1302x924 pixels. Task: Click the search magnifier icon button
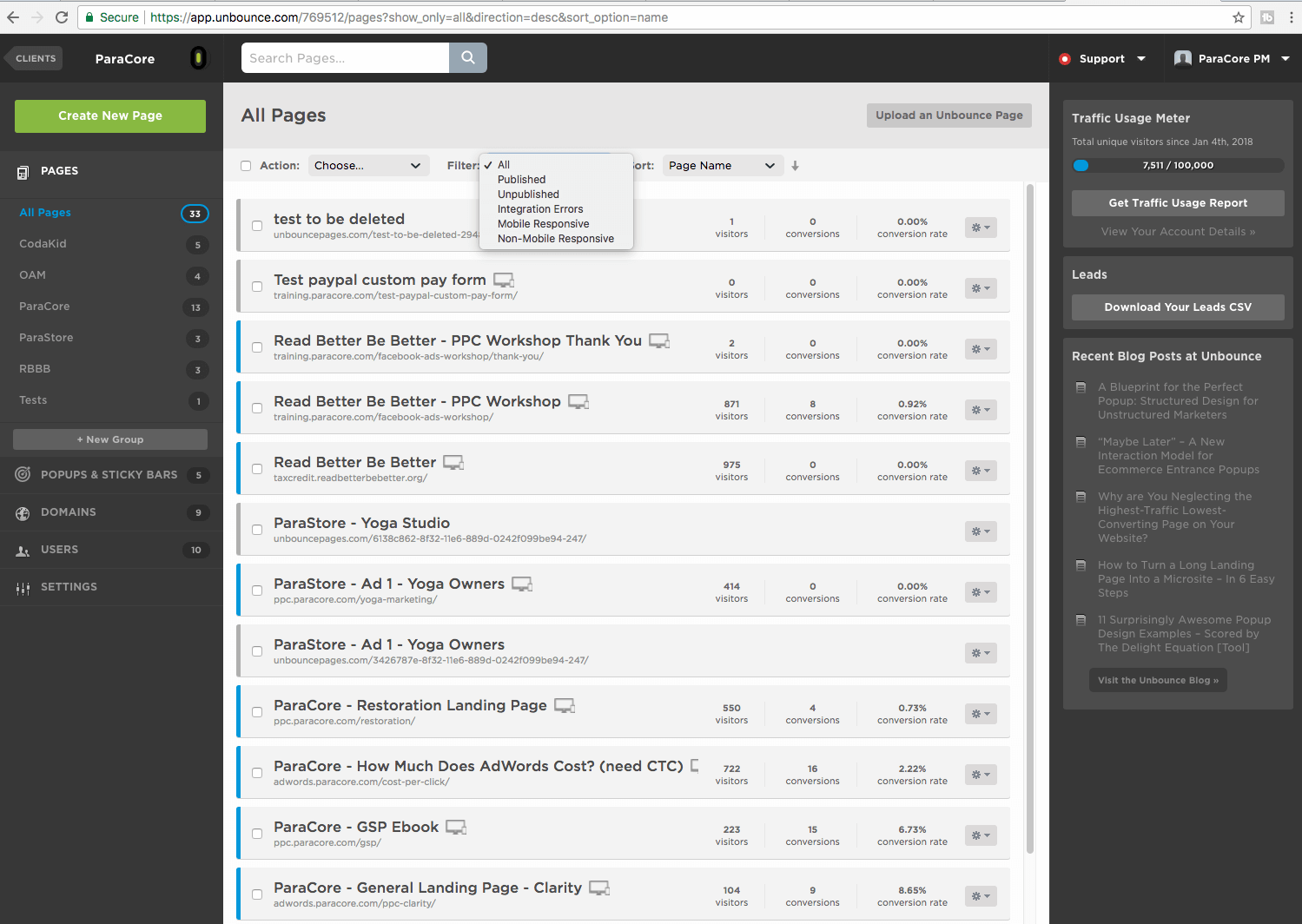coord(468,57)
